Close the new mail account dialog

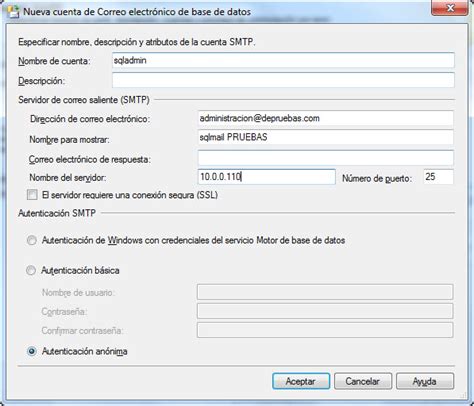(x=450, y=8)
